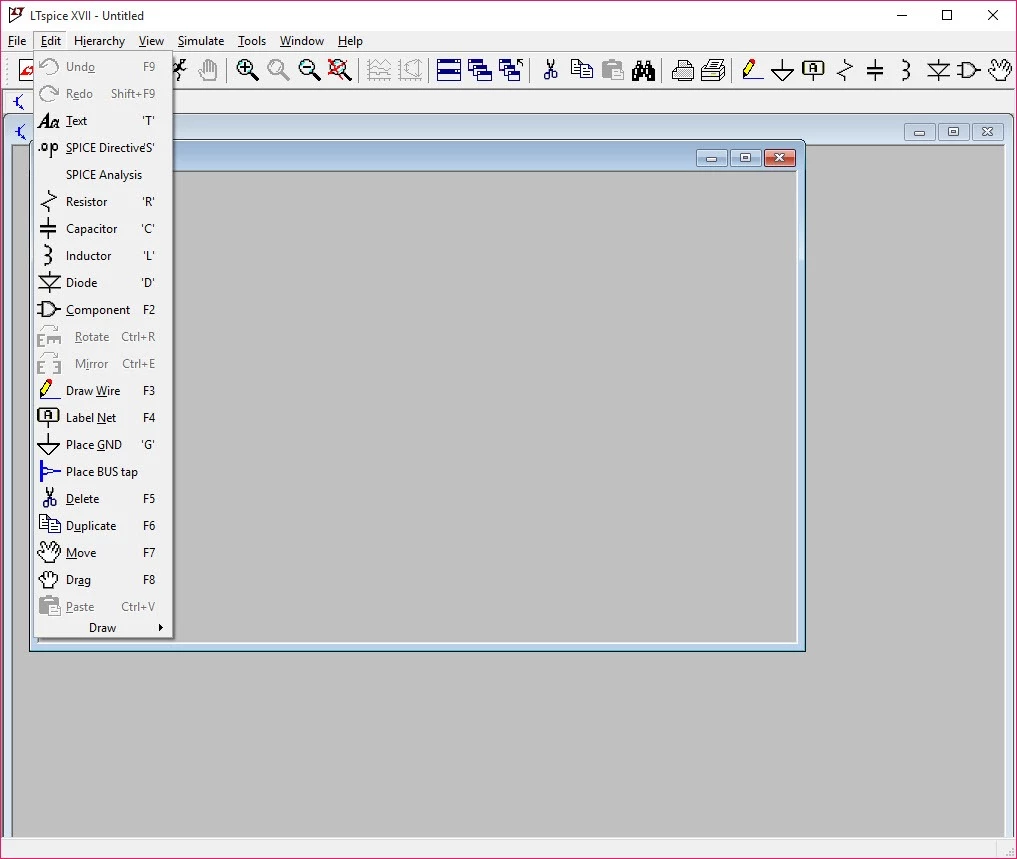Choose Place BUS tap menu entry

(x=101, y=472)
